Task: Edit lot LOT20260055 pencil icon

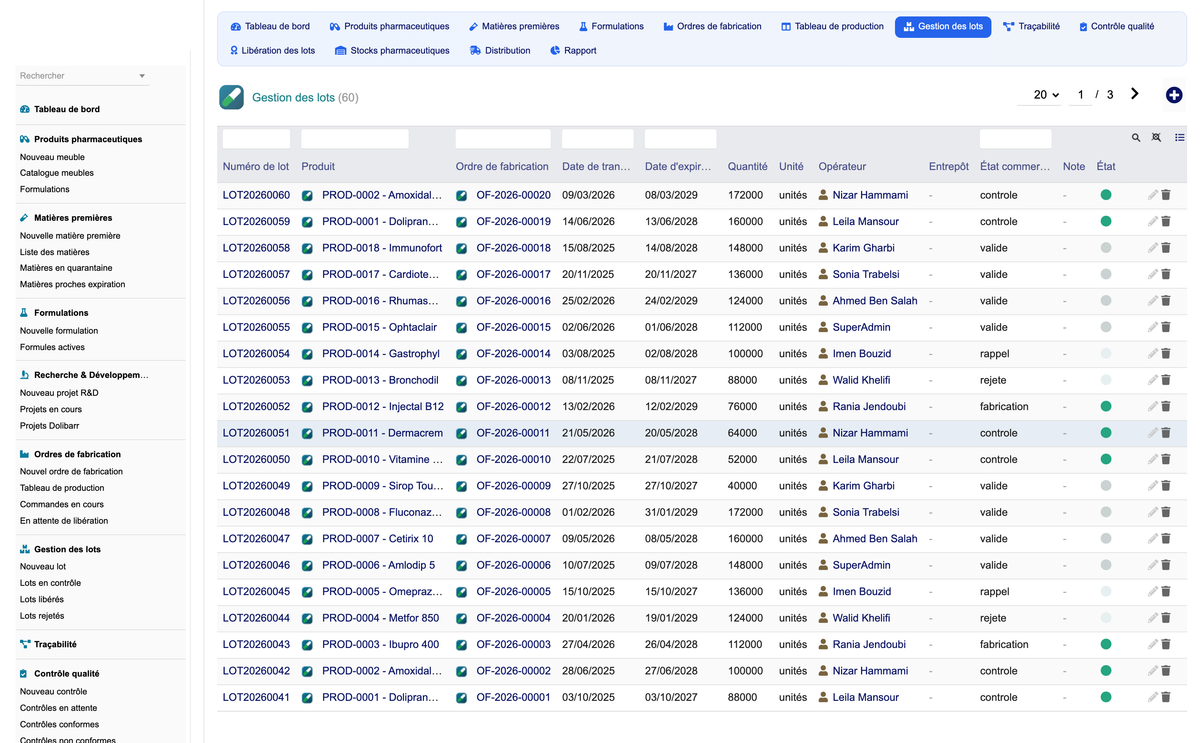Action: coord(1153,327)
